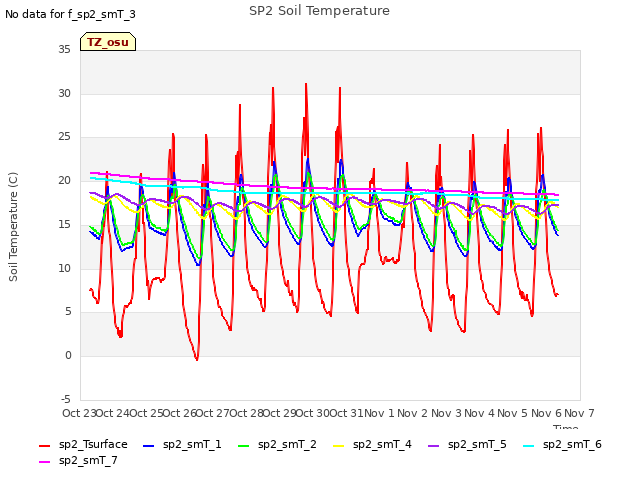Toggle sp2_smT_6 legend entry
640x480 pixels.
pyautogui.click(x=562, y=444)
